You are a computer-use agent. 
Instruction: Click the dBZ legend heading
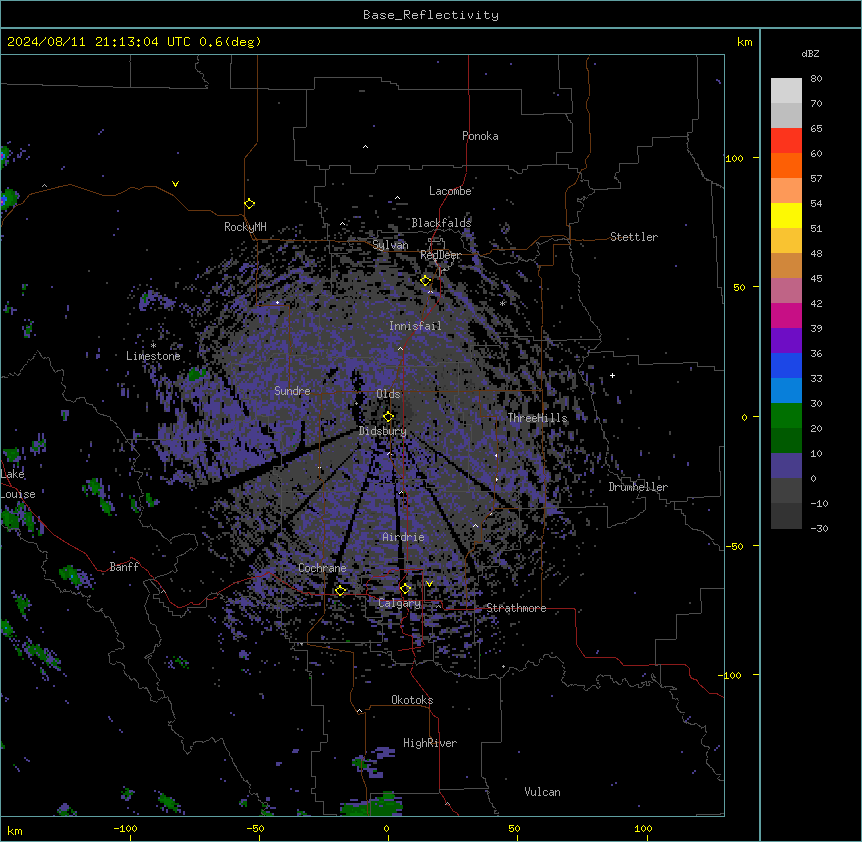click(x=810, y=53)
